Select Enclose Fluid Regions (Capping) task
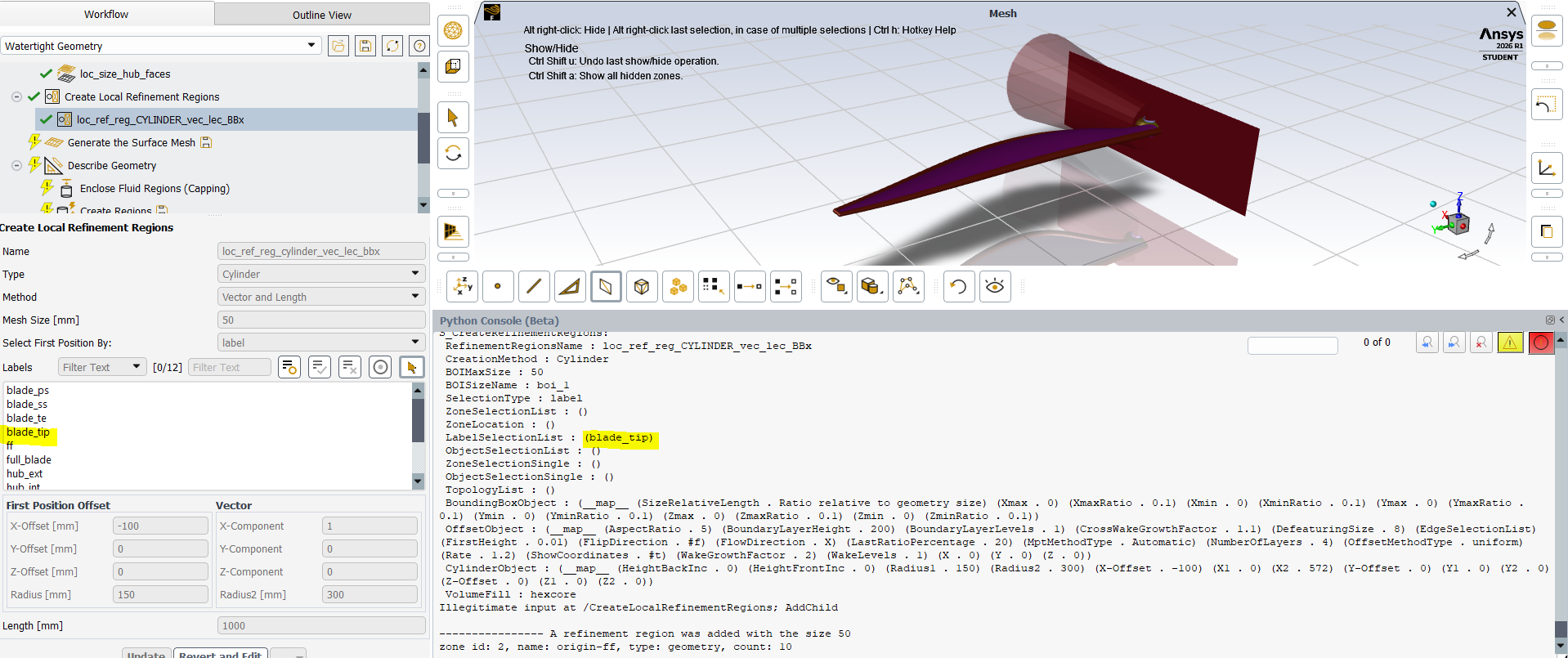The width and height of the screenshot is (1568, 658). (155, 188)
